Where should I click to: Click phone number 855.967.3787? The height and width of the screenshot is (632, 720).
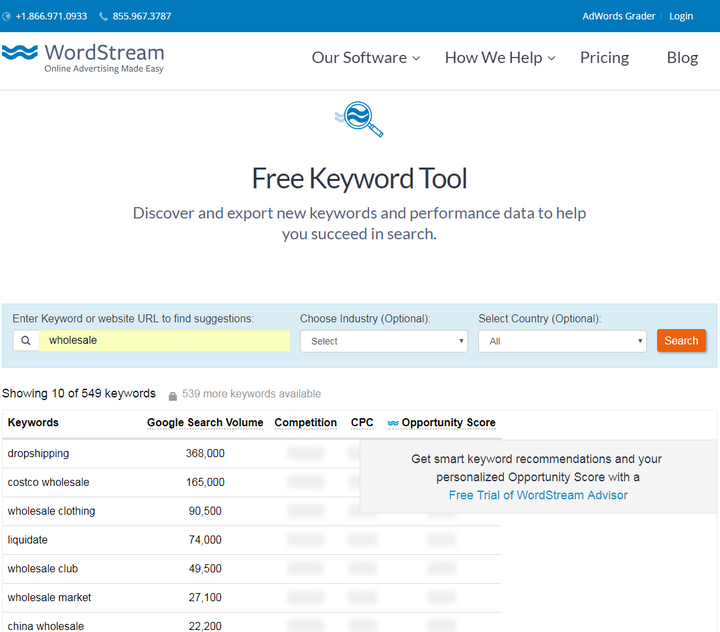coord(142,16)
